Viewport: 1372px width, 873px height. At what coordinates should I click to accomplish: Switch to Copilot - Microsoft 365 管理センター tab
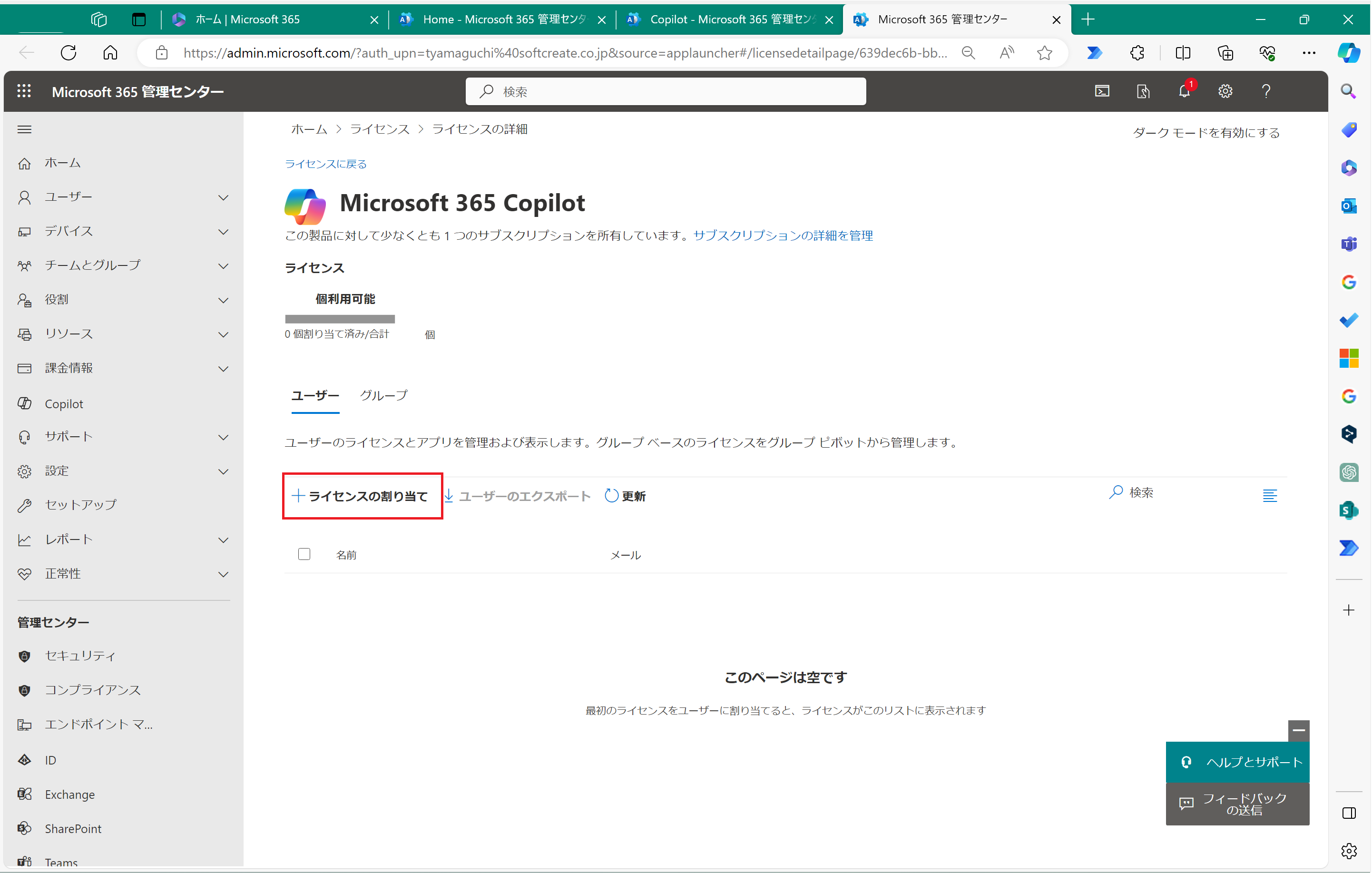tap(729, 20)
